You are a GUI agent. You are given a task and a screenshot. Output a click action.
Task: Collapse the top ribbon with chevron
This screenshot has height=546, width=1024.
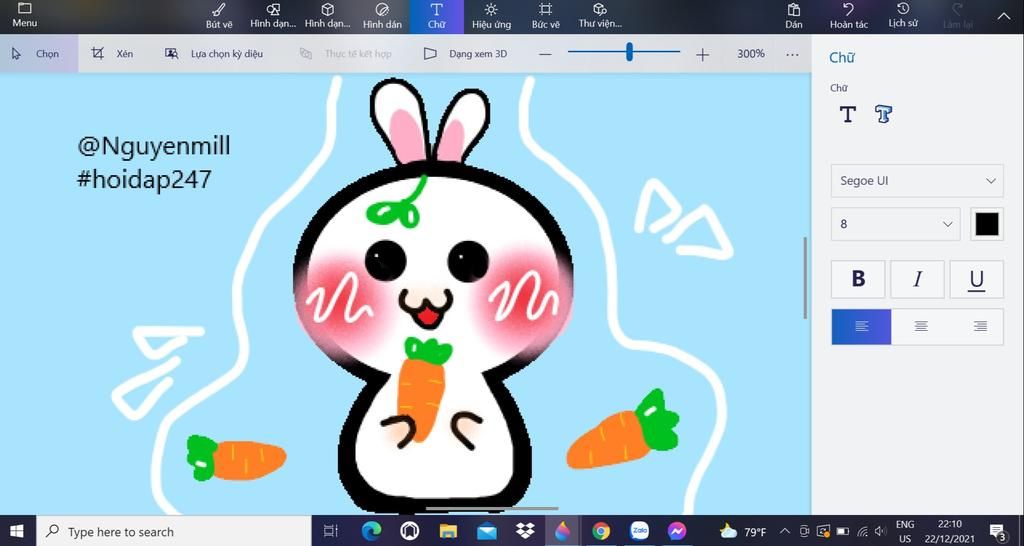pyautogui.click(x=1003, y=16)
